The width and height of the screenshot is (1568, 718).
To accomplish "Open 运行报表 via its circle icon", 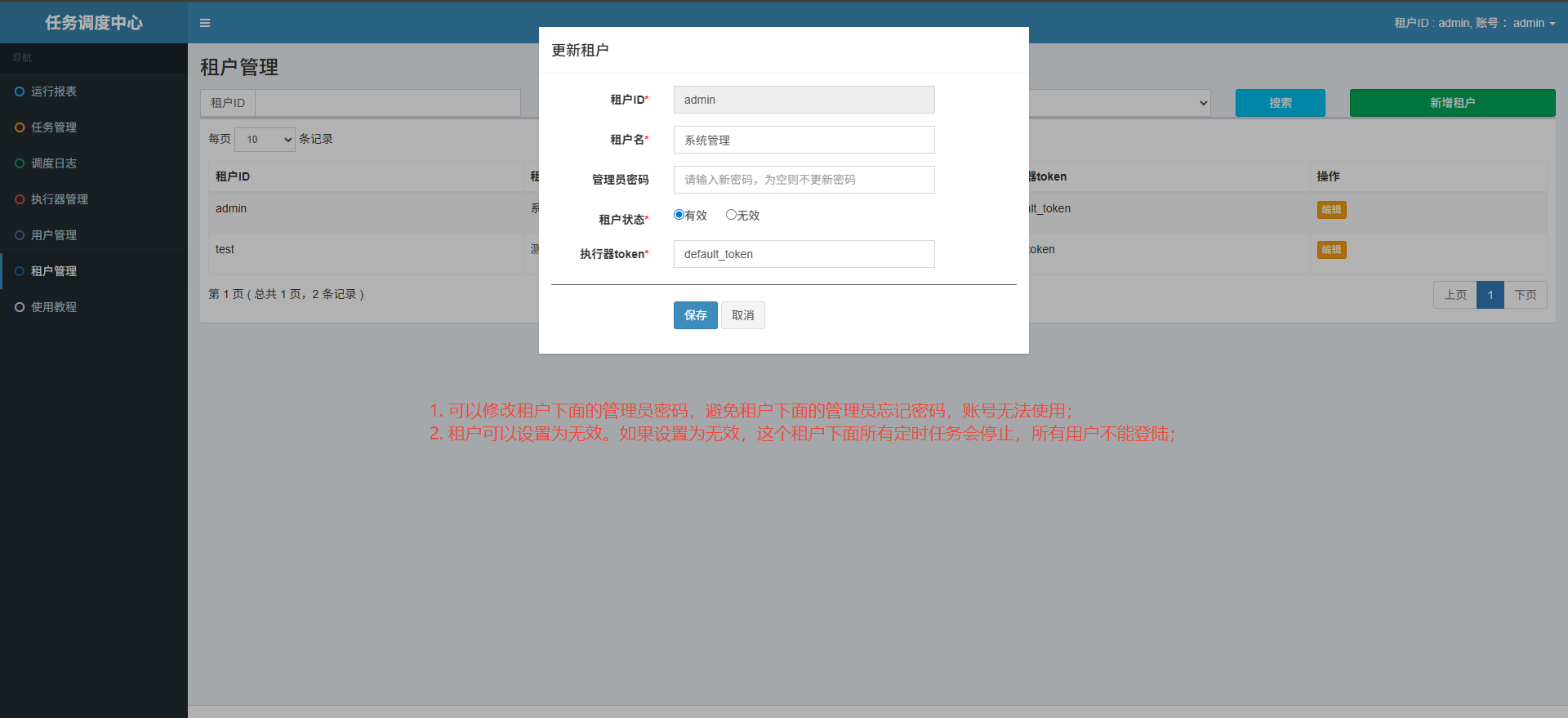I will pos(20,91).
